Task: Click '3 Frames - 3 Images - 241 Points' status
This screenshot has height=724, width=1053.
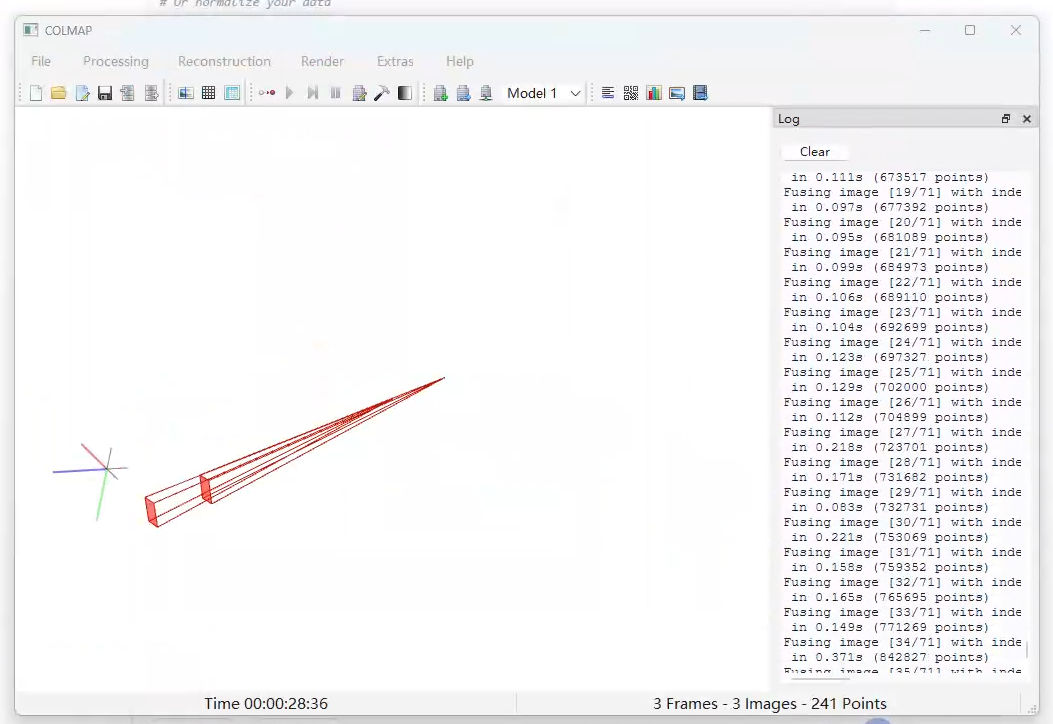Action: pyautogui.click(x=770, y=703)
